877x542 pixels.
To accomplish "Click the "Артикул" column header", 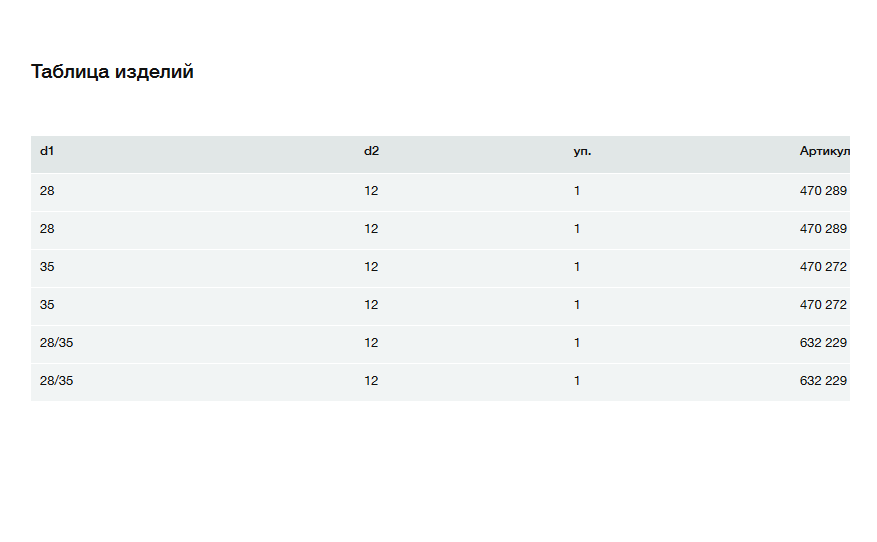I will coord(824,151).
